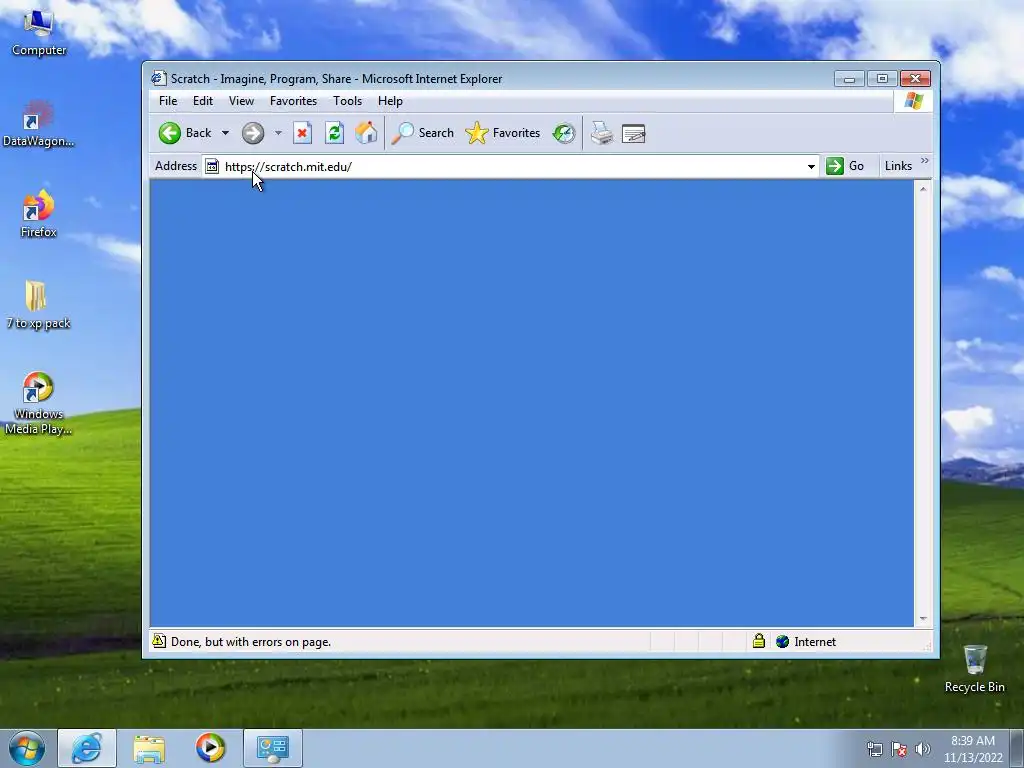Click the SSL padlock icon in status bar
This screenshot has height=768, width=1024.
click(758, 641)
